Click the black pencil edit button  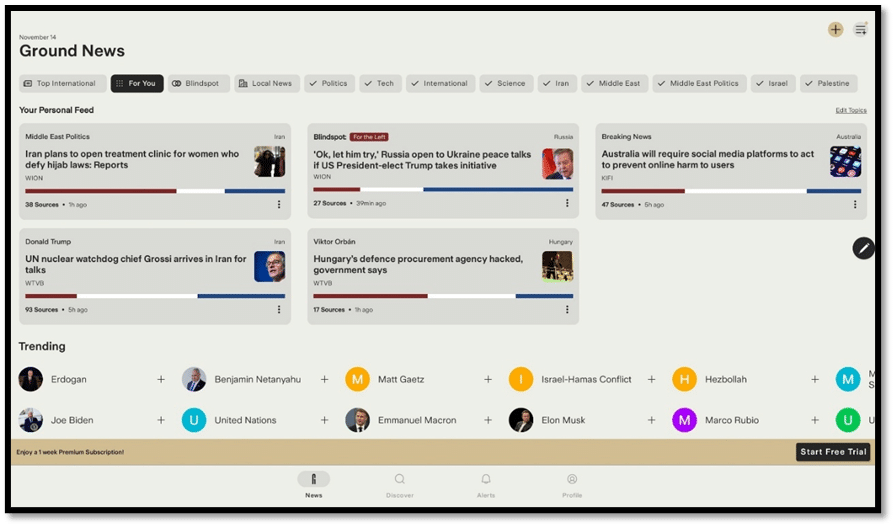(863, 248)
